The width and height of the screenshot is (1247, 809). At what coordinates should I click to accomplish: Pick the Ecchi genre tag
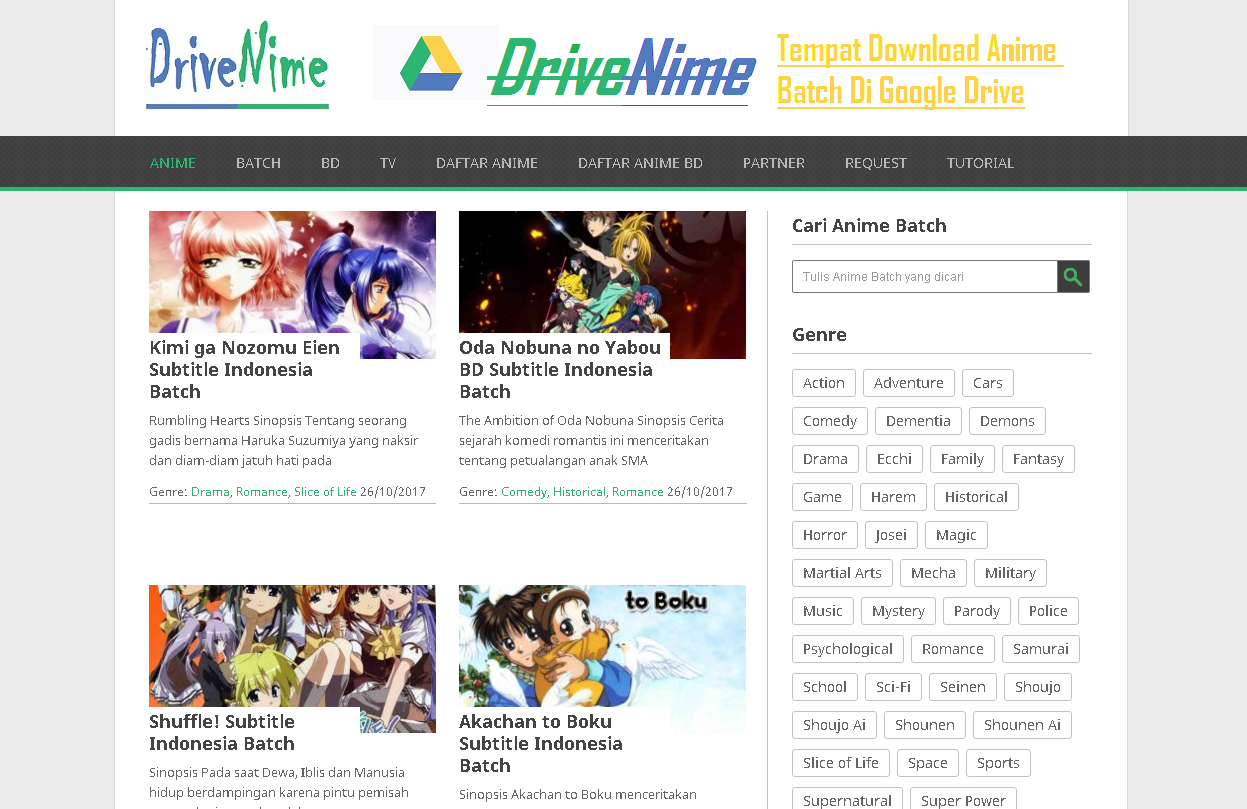click(x=894, y=459)
